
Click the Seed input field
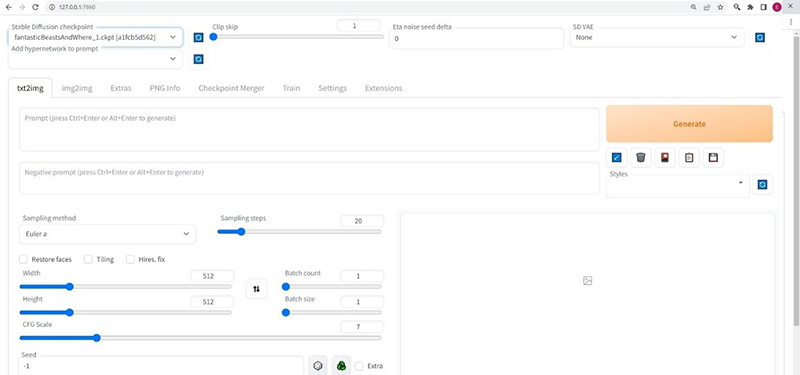(161, 366)
